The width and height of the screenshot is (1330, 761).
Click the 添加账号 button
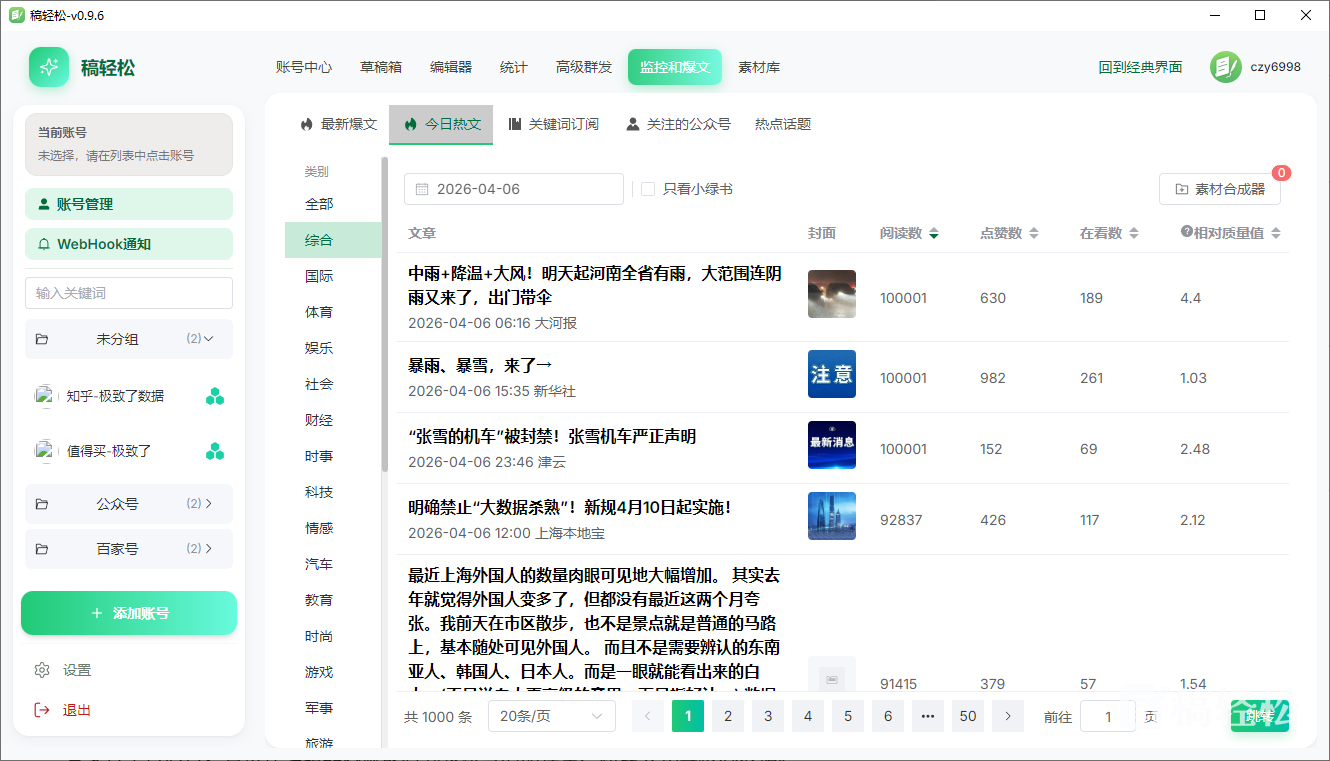[129, 613]
